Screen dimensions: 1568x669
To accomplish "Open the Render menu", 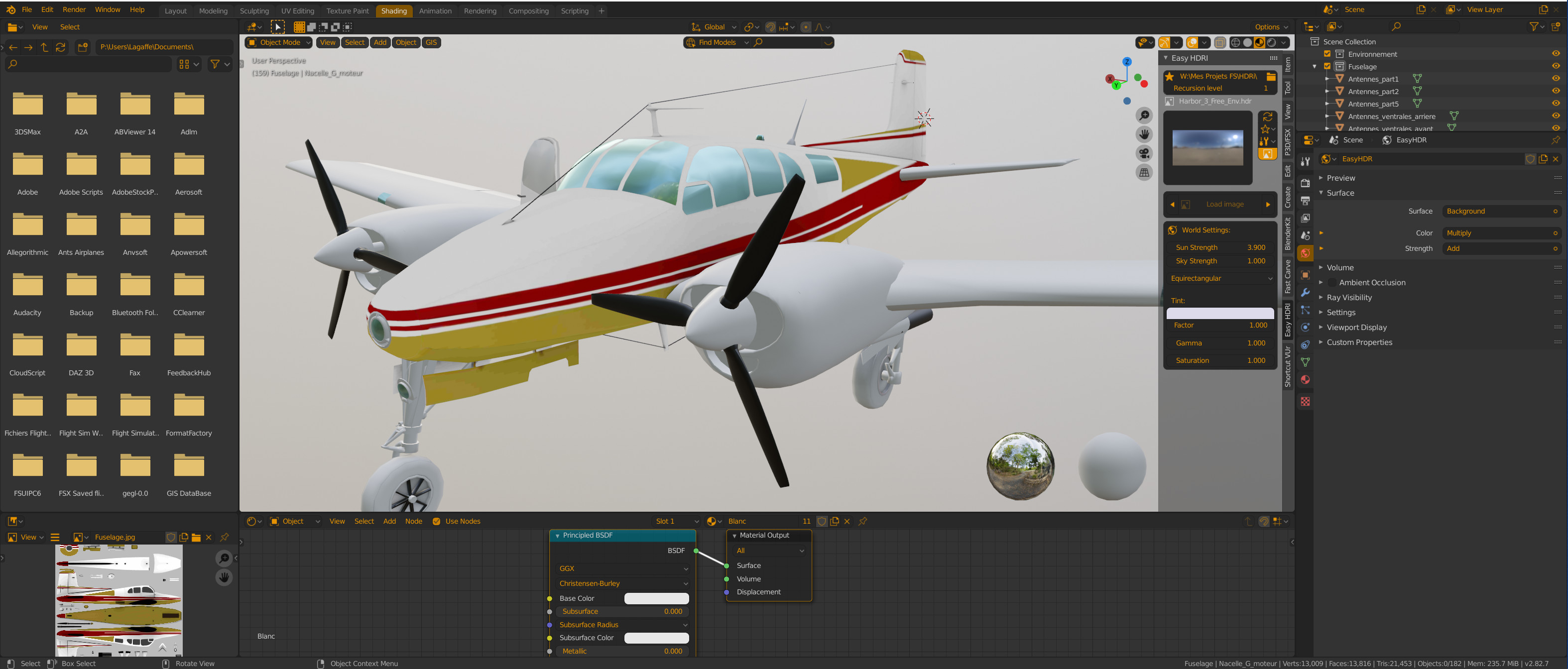I will pyautogui.click(x=74, y=10).
